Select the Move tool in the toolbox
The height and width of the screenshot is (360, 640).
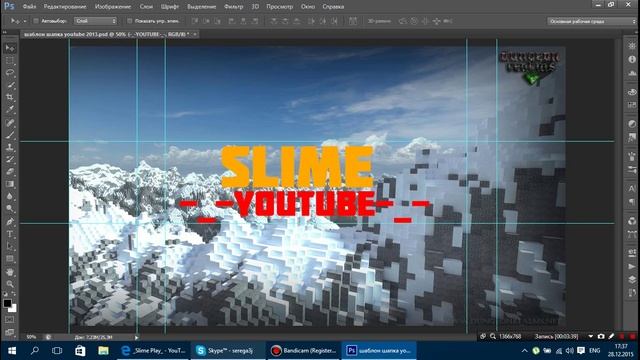click(10, 48)
